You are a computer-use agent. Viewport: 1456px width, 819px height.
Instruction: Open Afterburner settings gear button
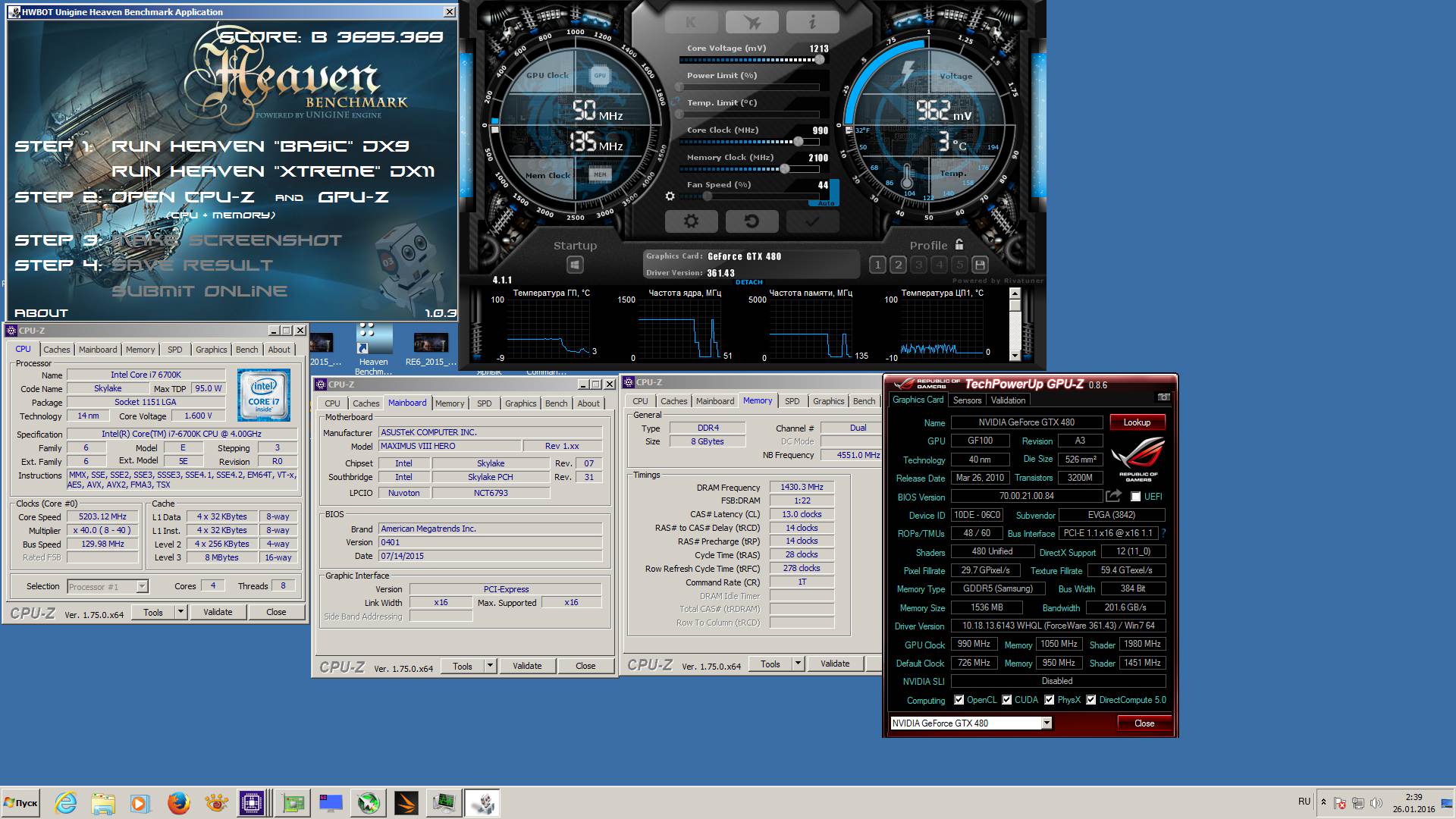(x=691, y=221)
